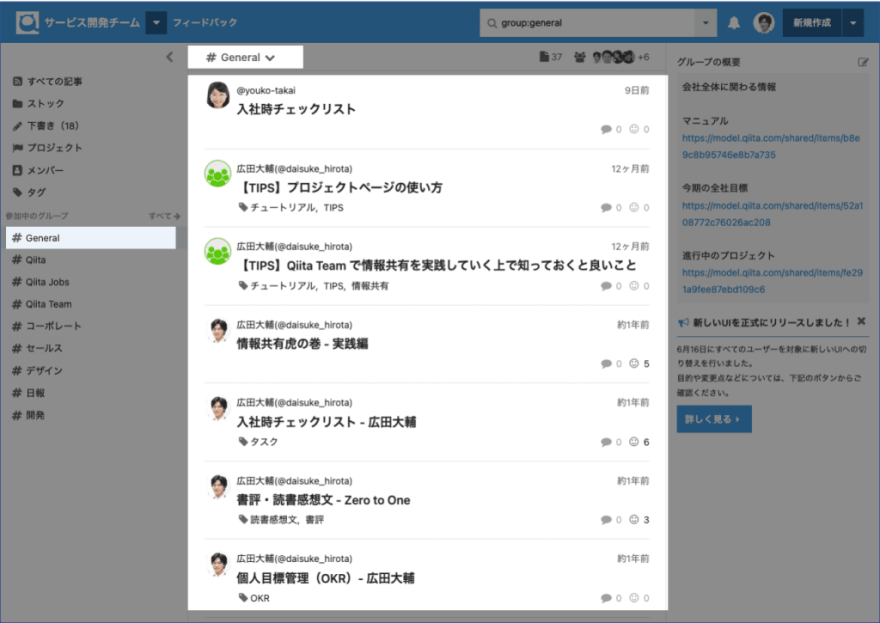Viewport: 880px width, 623px height.
Task: Click the +6 more members label
Action: 643,57
